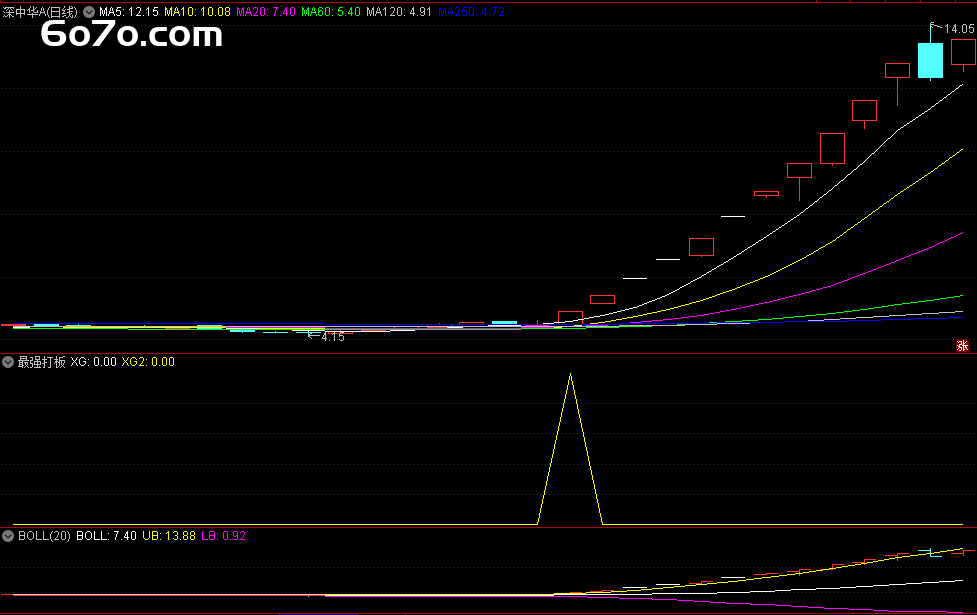Select the BOLL(20) indicator name
The image size is (977, 615).
44,536
